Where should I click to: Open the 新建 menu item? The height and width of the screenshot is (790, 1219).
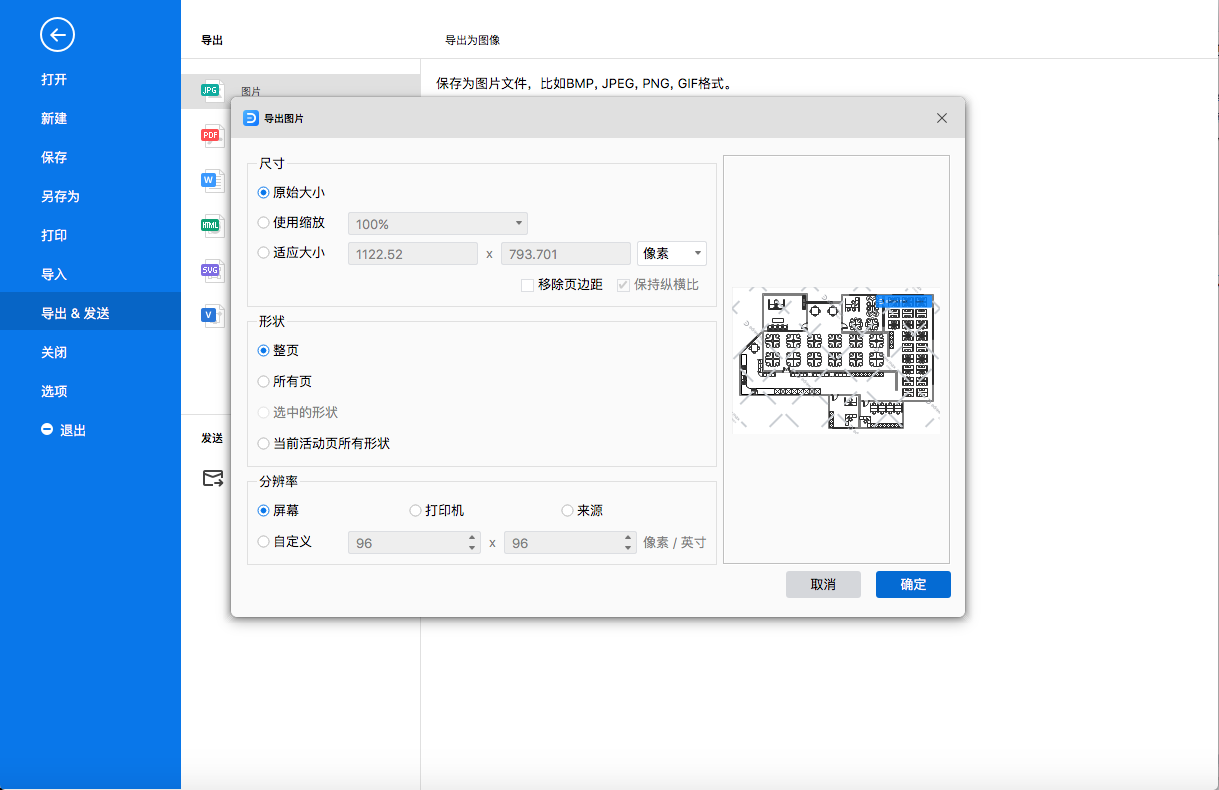pos(54,118)
